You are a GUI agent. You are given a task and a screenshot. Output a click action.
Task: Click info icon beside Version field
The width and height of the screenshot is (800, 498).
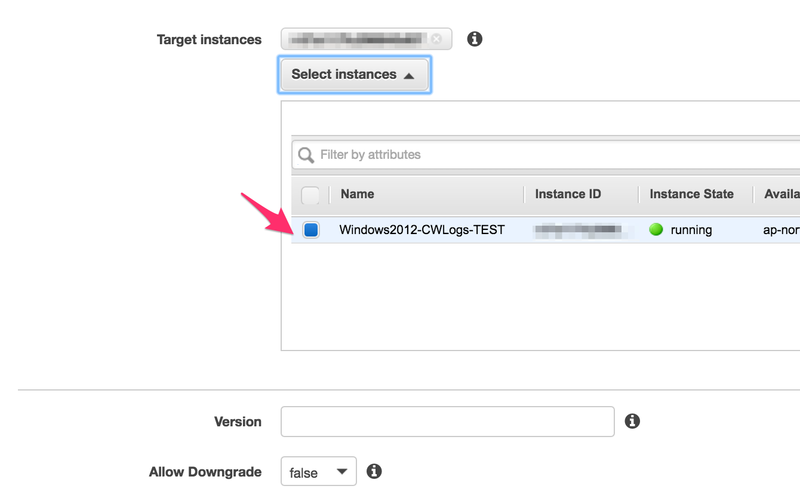click(x=632, y=421)
